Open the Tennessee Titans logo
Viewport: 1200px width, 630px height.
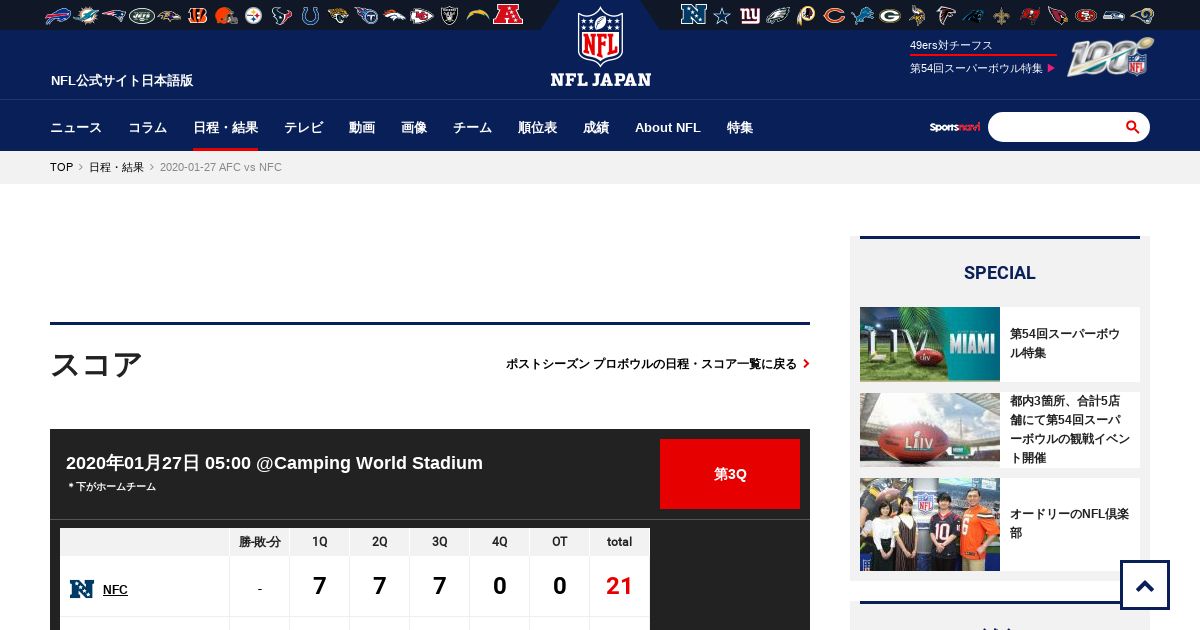pyautogui.click(x=366, y=15)
